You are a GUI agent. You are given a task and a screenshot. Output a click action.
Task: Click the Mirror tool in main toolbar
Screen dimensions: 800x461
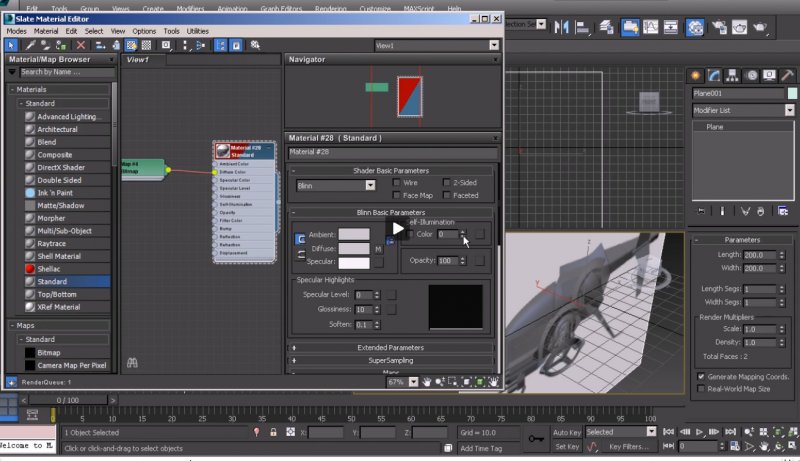(561, 27)
